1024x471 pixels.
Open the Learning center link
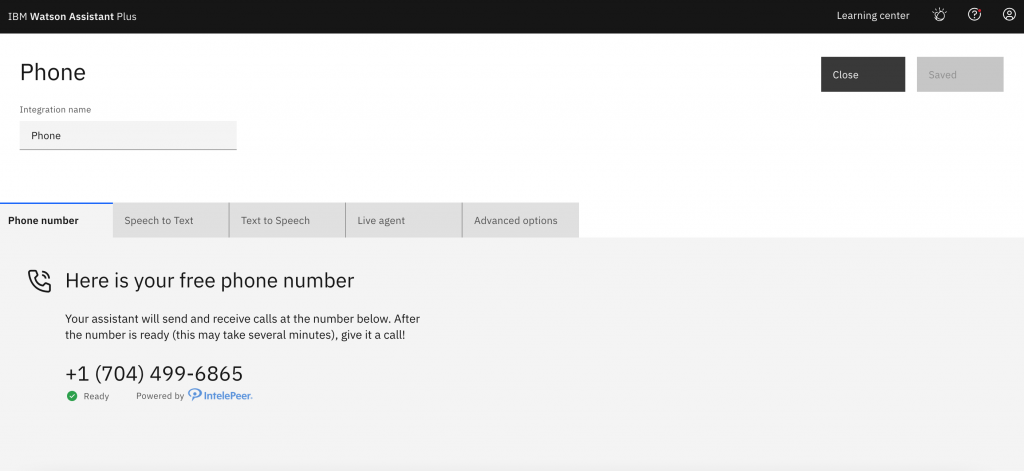(x=873, y=16)
